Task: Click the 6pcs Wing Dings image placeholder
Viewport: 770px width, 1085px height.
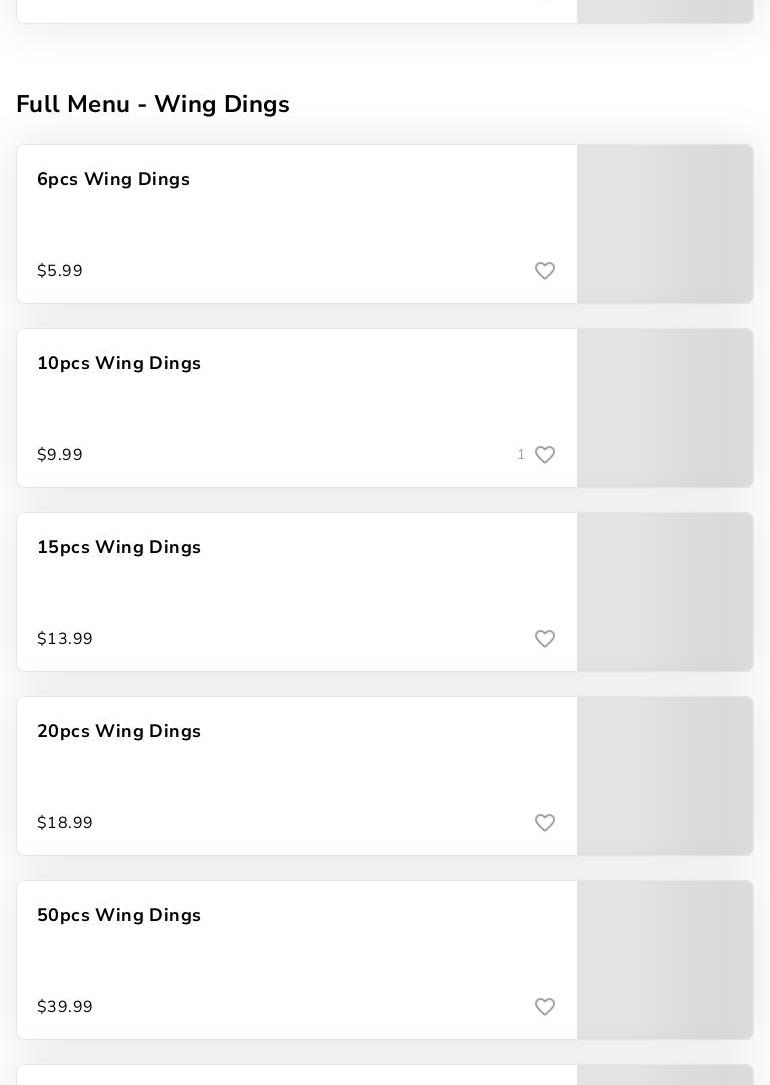Action: [x=665, y=224]
